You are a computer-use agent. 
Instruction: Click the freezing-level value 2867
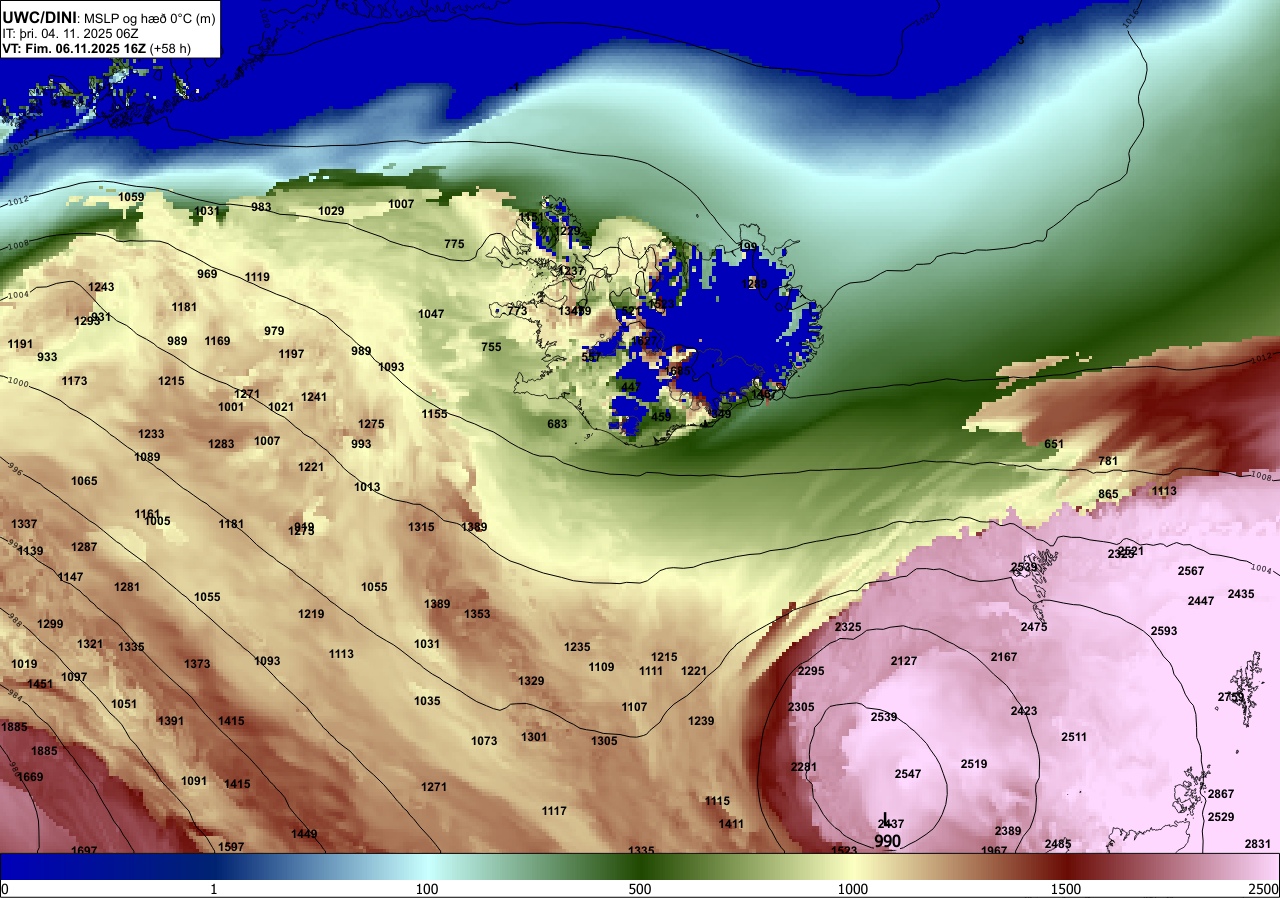(1221, 794)
